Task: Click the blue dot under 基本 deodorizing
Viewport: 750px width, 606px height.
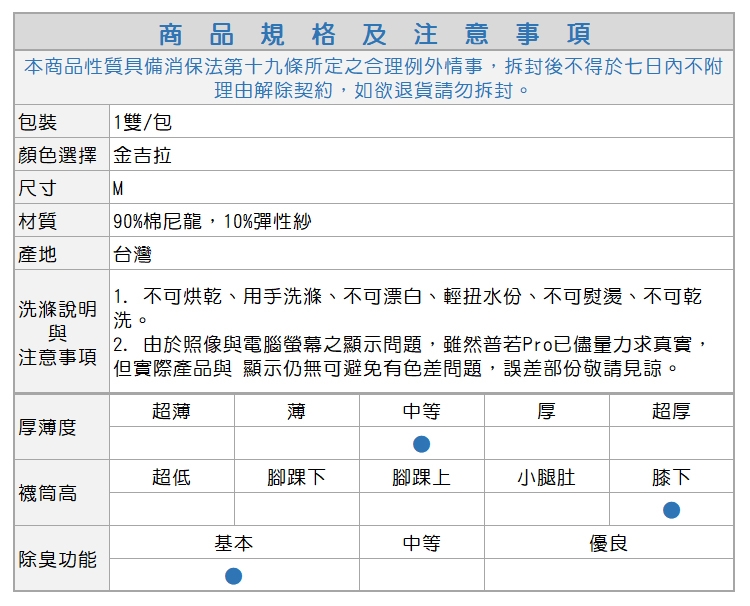Action: tap(233, 575)
